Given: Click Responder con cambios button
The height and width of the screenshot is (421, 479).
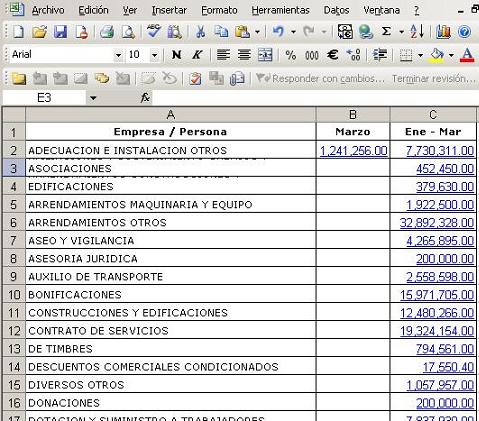Looking at the screenshot, I should [x=320, y=79].
